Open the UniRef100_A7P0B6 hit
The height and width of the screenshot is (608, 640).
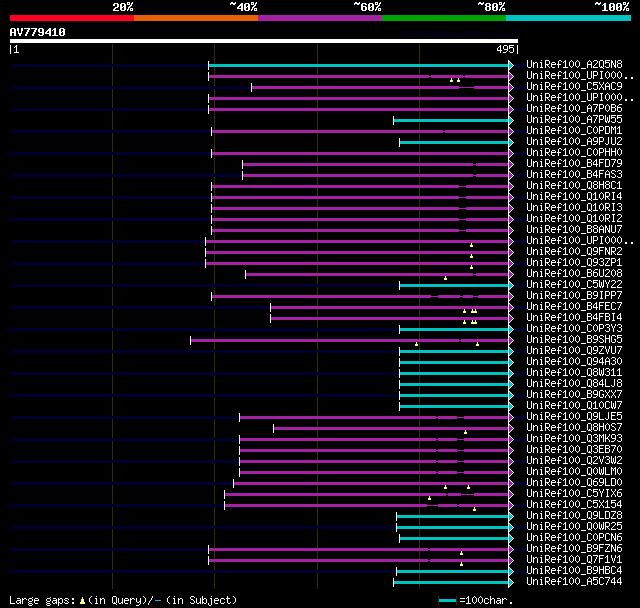574,109
